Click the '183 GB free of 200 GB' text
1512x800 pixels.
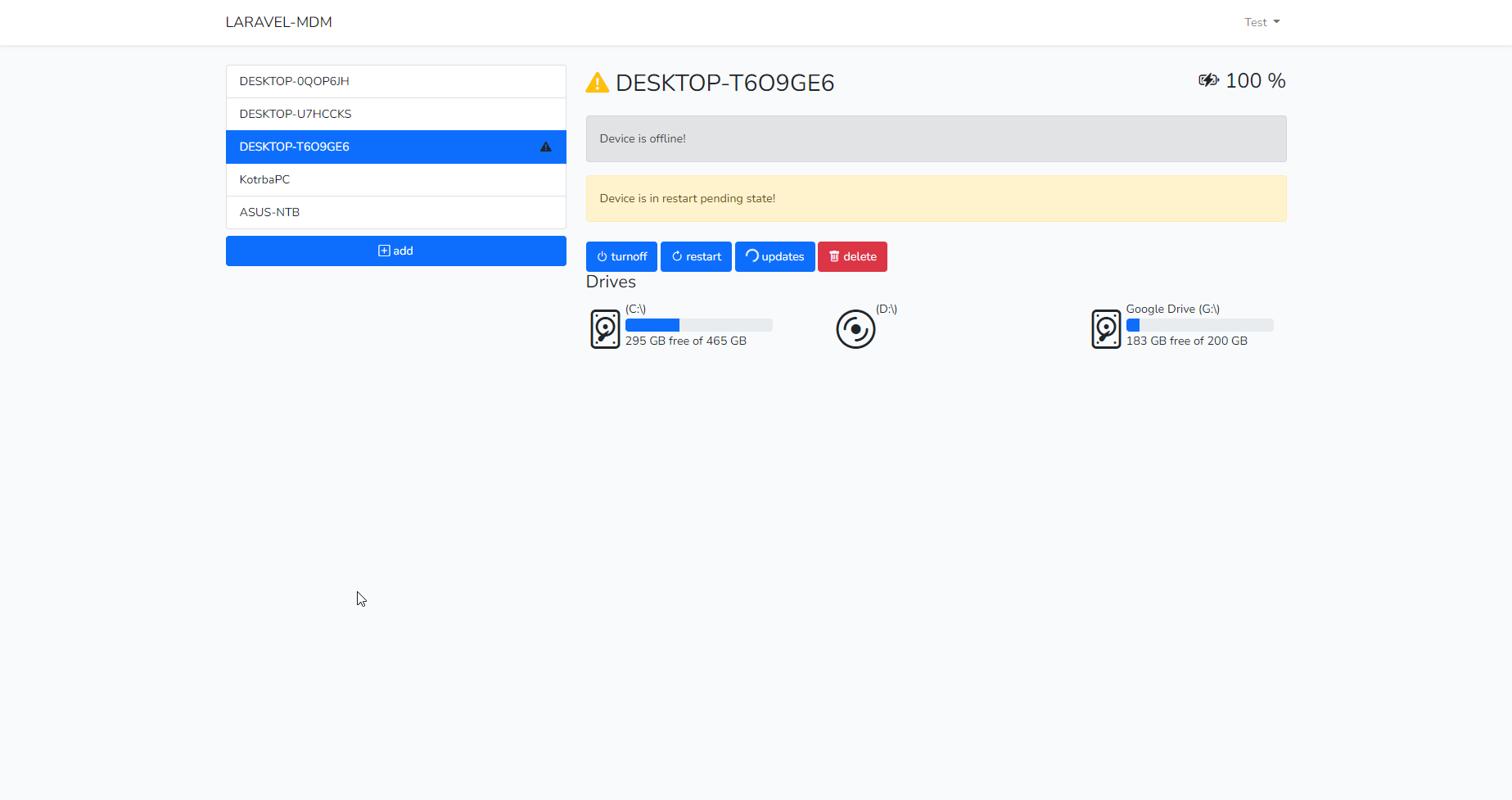[x=1187, y=341]
